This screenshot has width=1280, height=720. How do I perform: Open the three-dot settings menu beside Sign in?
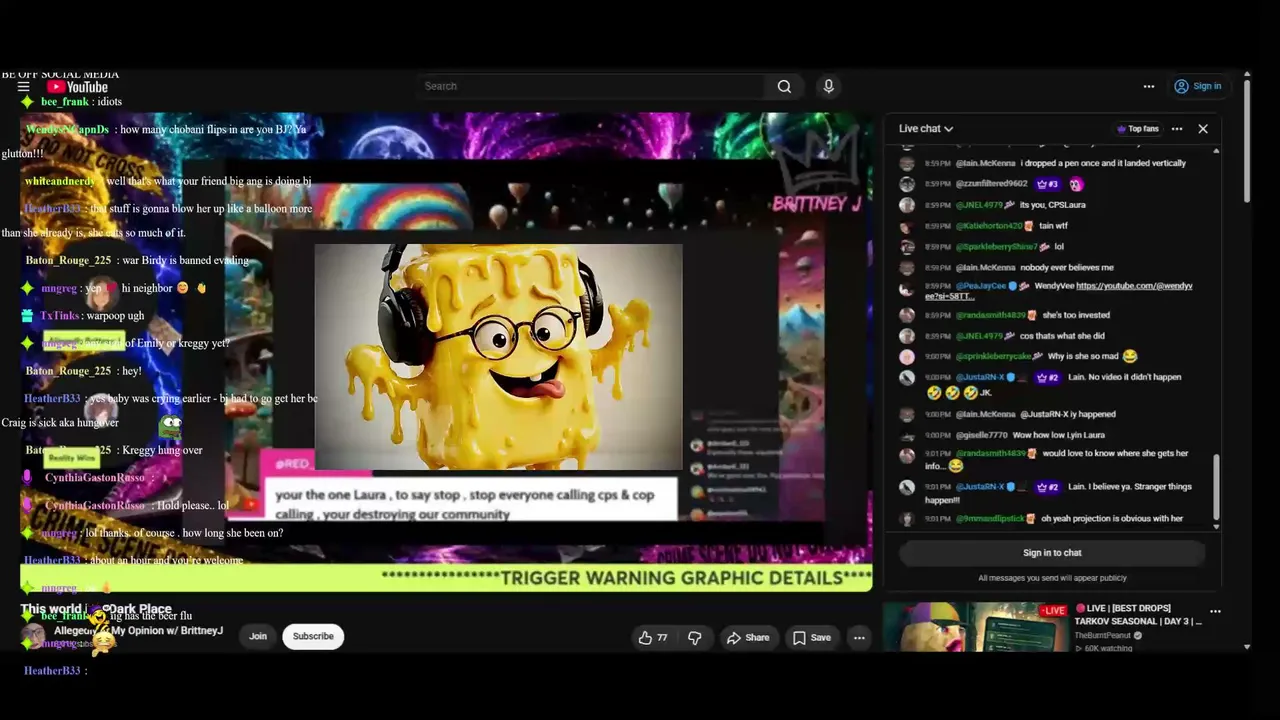coord(1149,87)
